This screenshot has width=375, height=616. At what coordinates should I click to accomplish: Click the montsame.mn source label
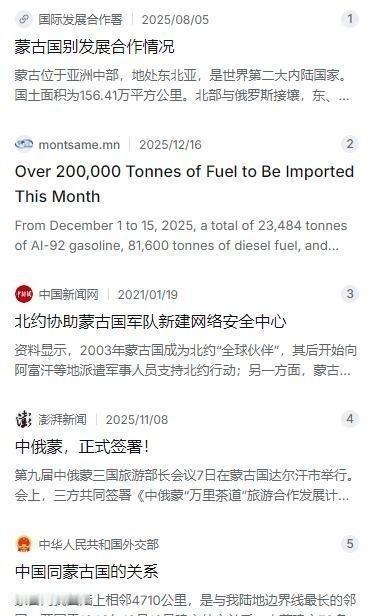coord(79,145)
